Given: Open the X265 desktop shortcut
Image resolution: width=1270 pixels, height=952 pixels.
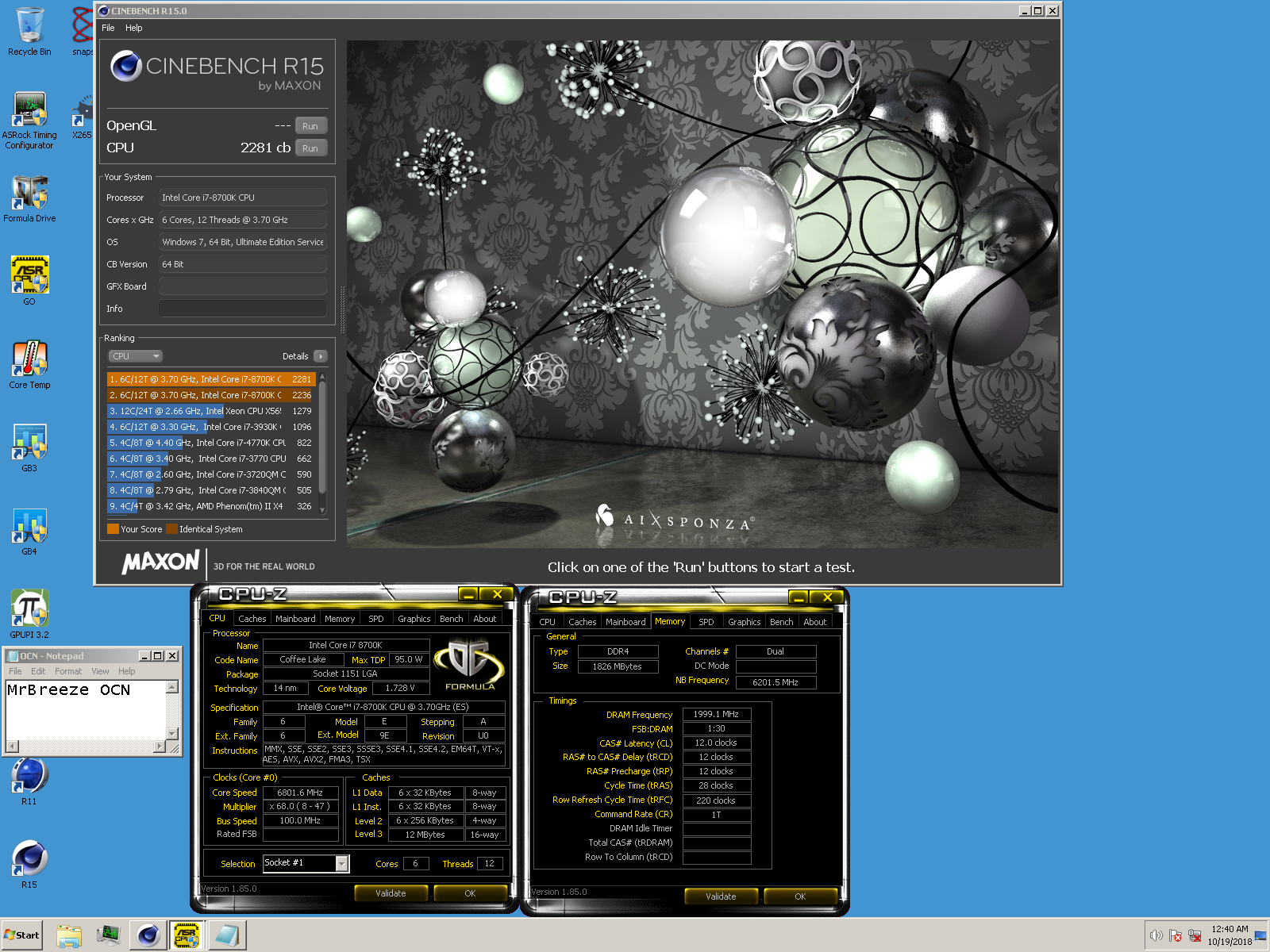Looking at the screenshot, I should (82, 117).
